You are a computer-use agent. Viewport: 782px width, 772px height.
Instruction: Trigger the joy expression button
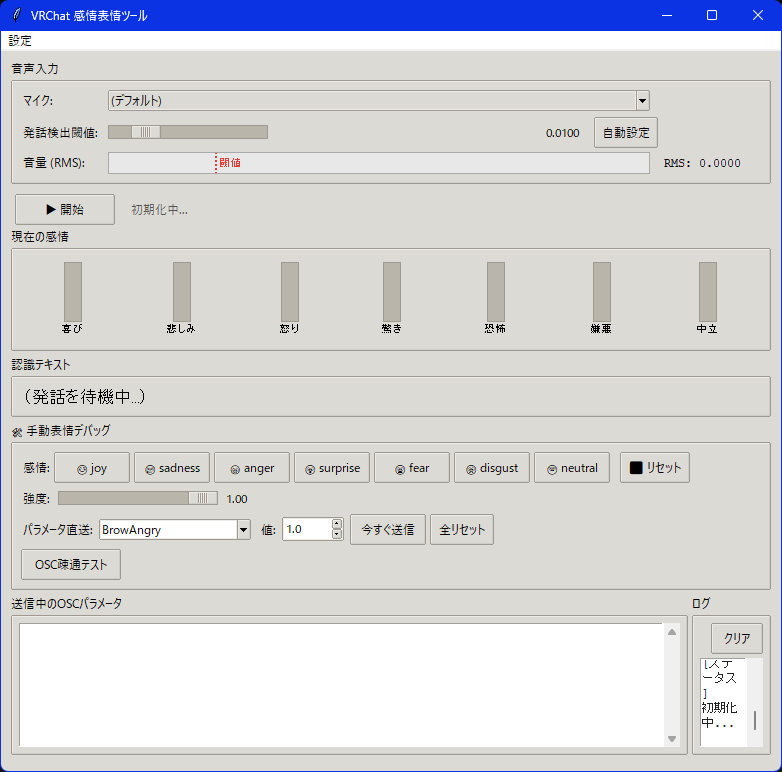[x=92, y=468]
